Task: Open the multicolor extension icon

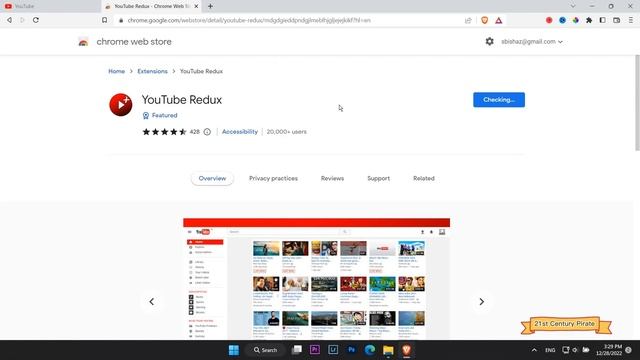Action: [576, 20]
